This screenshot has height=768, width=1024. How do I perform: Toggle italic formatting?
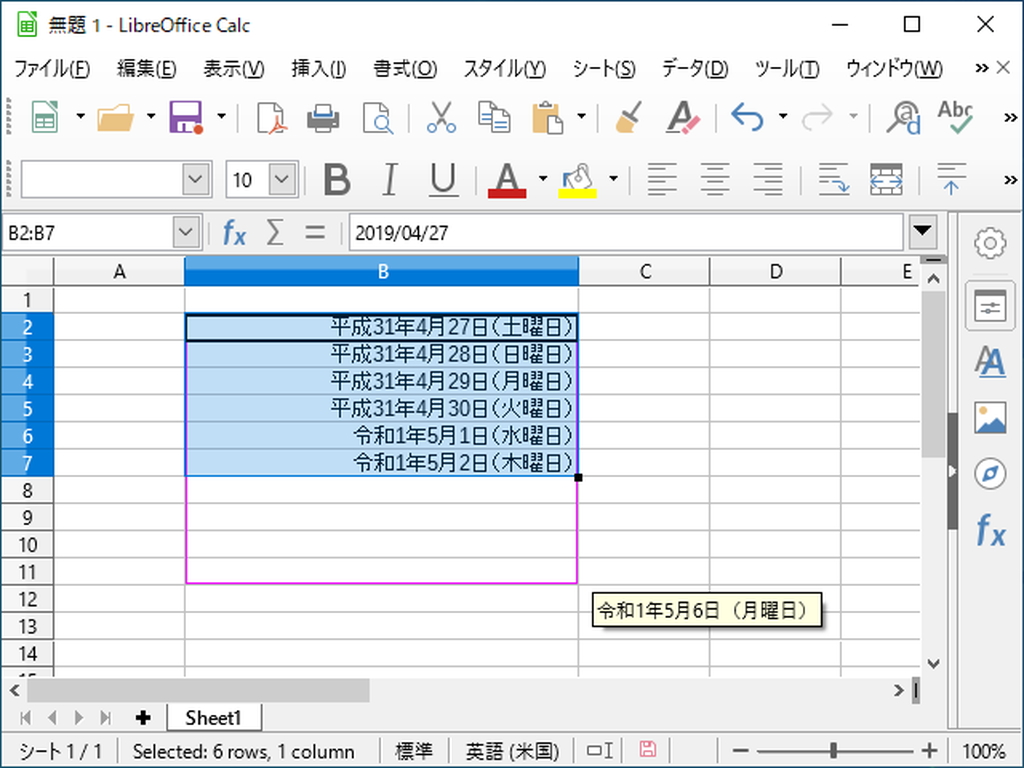tap(389, 180)
